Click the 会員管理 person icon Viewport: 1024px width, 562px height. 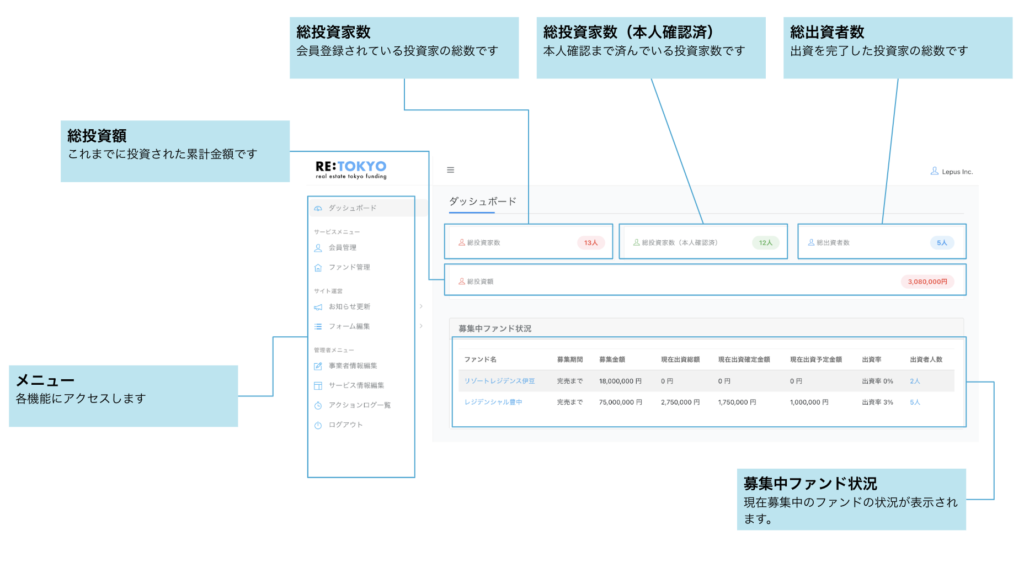point(318,247)
